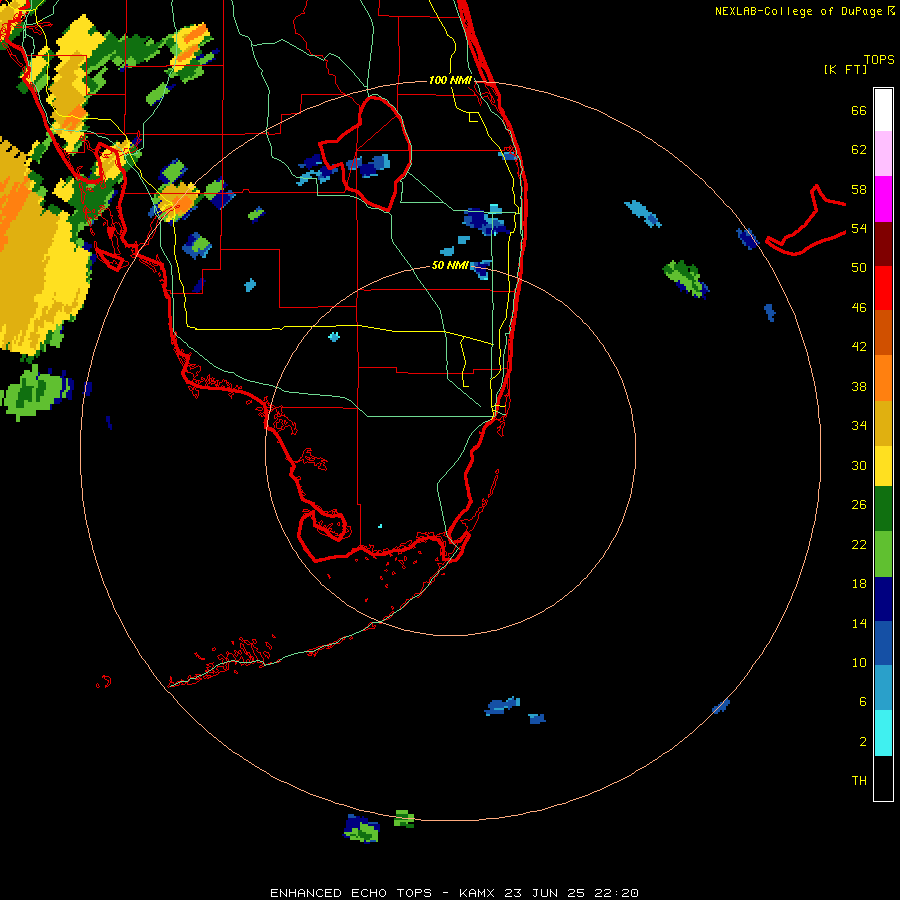Image resolution: width=900 pixels, height=900 pixels.
Task: Click the white swatch in the tops legend
Action: [x=883, y=110]
